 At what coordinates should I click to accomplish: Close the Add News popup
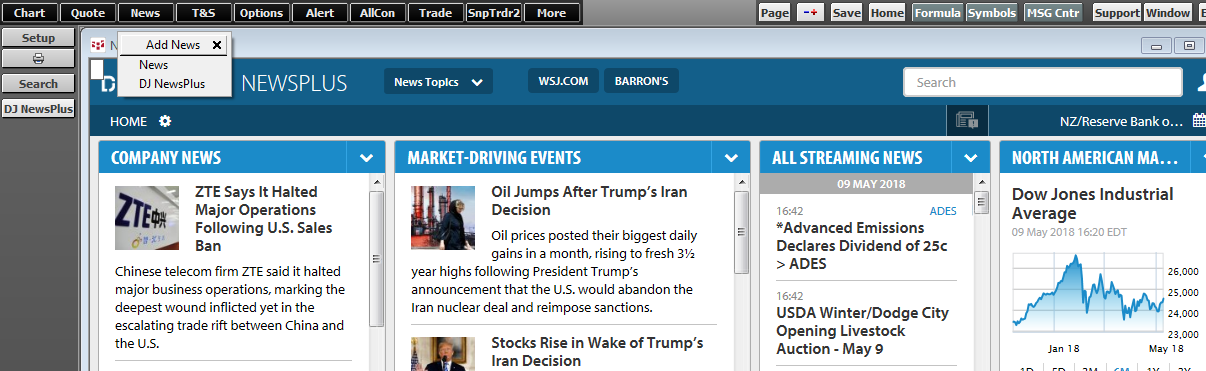click(x=217, y=45)
